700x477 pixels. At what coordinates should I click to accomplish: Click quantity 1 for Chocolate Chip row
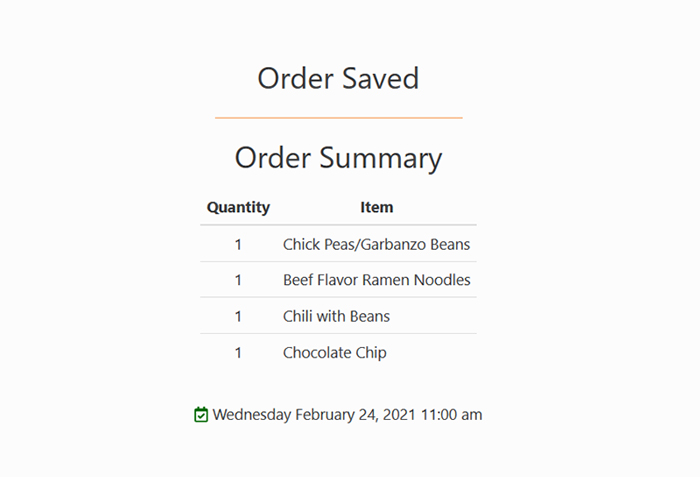[238, 353]
